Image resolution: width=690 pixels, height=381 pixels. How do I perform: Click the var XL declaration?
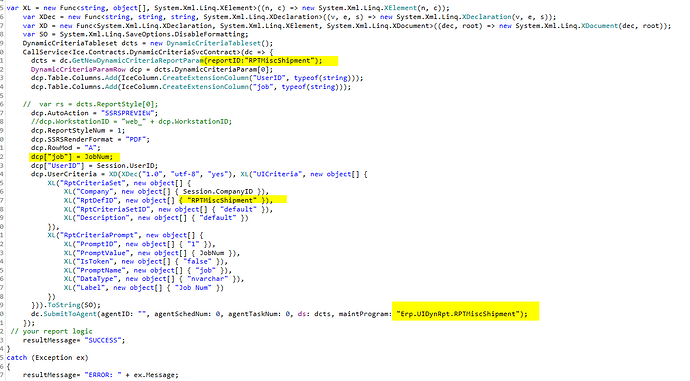pos(18,8)
